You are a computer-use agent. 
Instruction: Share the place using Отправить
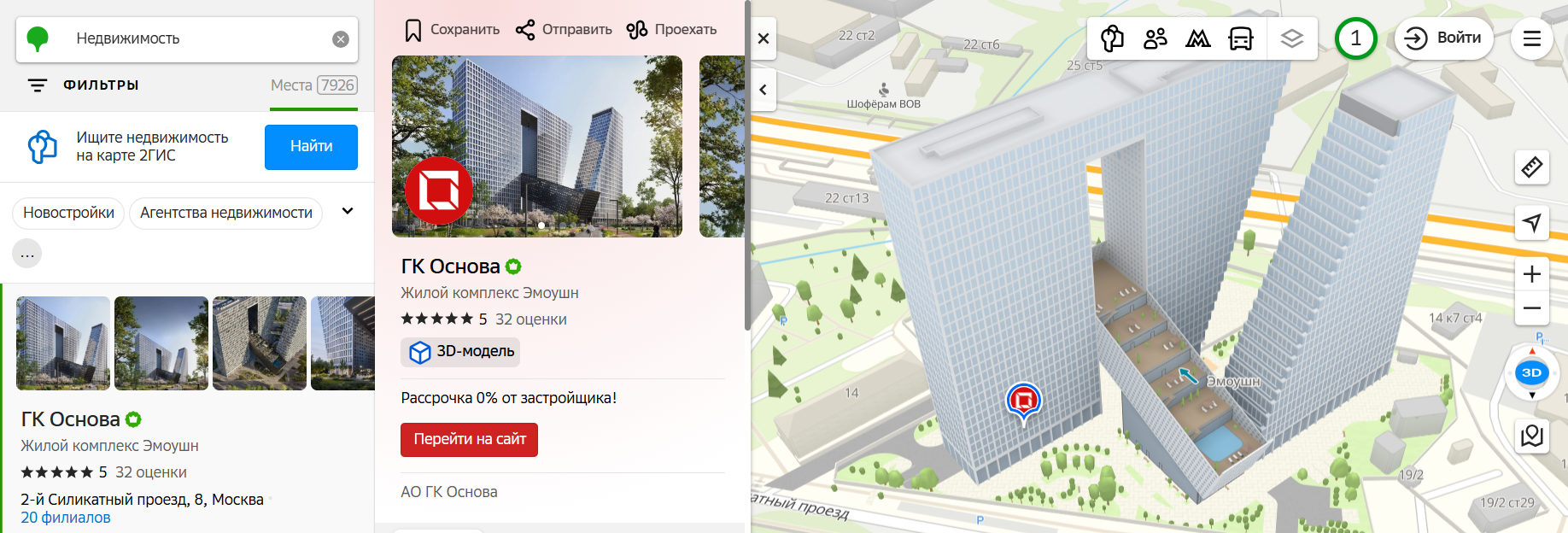point(564,30)
